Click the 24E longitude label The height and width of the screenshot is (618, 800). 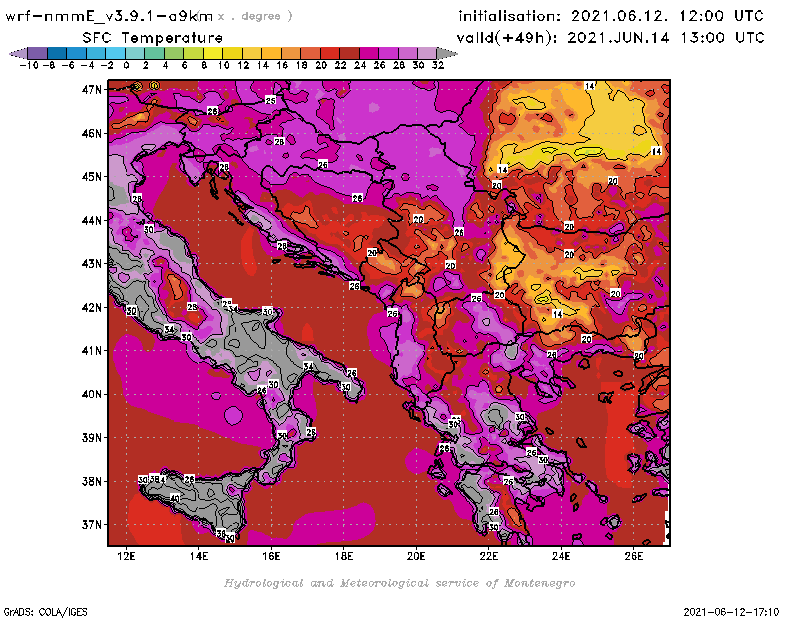tap(561, 556)
